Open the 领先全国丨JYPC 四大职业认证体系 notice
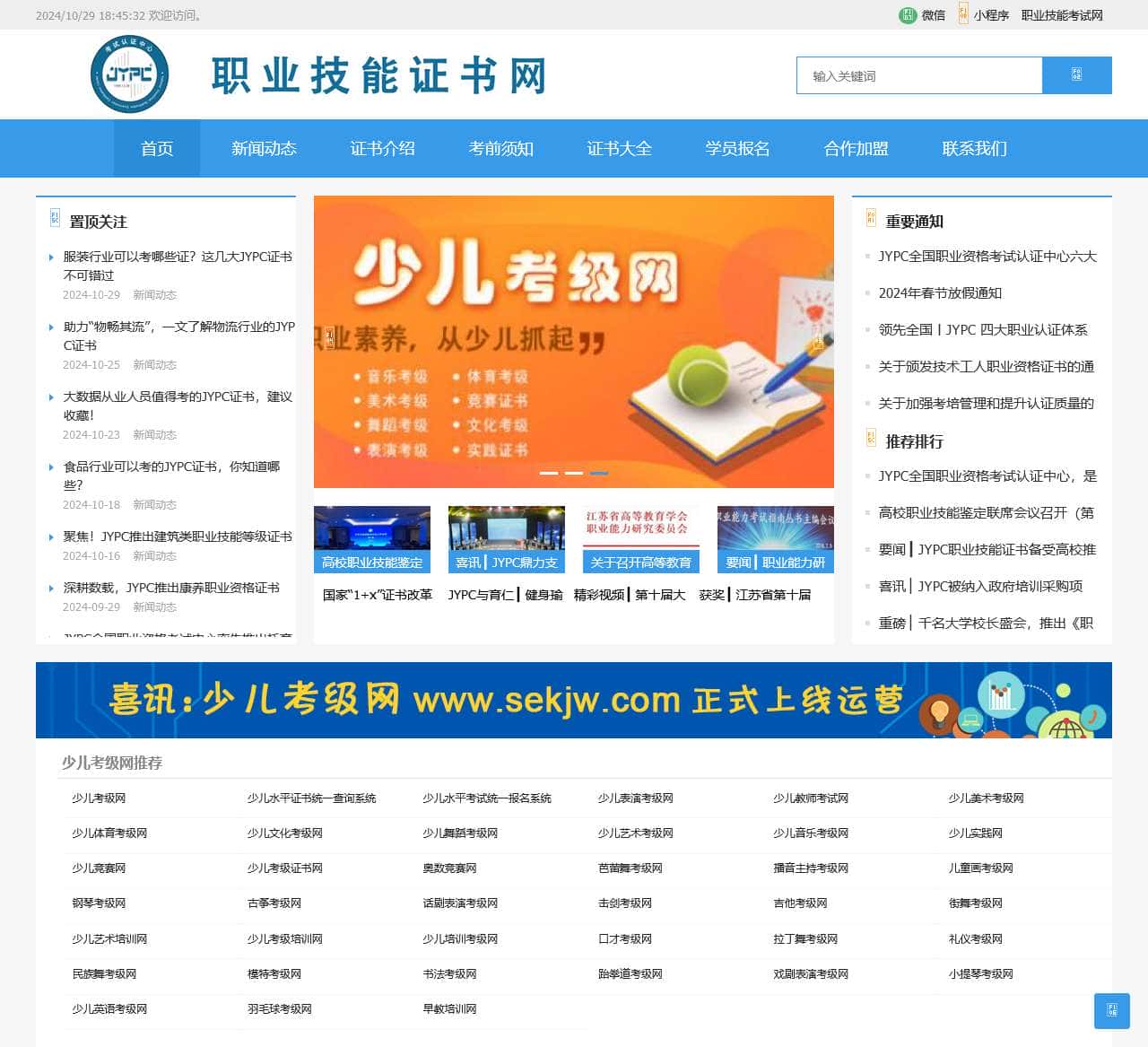This screenshot has width=1148, height=1047. (983, 330)
